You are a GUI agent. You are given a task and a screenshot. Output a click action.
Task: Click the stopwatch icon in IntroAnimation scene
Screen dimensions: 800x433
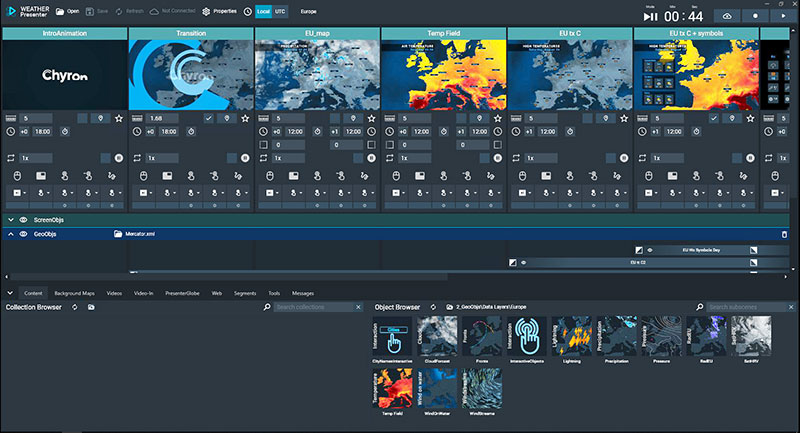point(65,131)
